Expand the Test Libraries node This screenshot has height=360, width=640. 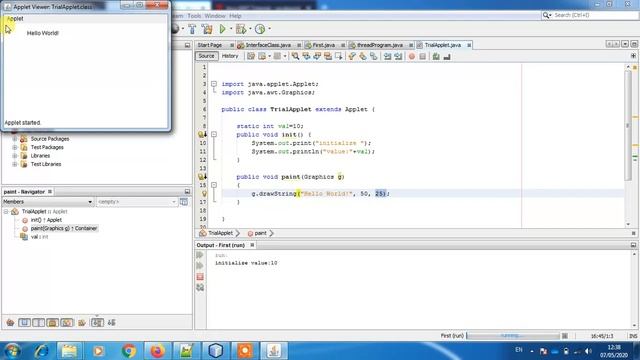pos(15,164)
